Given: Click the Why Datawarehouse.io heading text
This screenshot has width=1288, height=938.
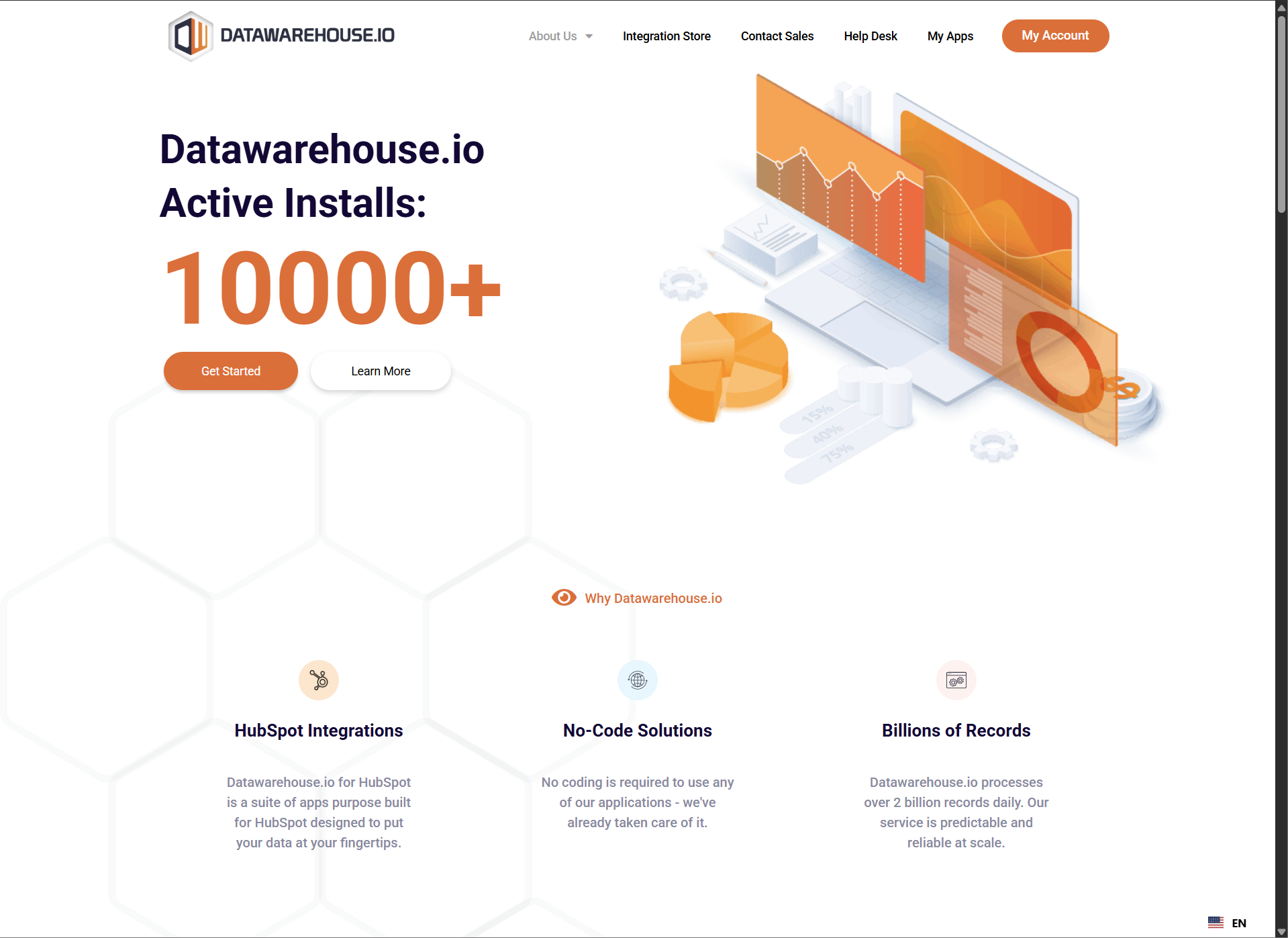Looking at the screenshot, I should (653, 598).
